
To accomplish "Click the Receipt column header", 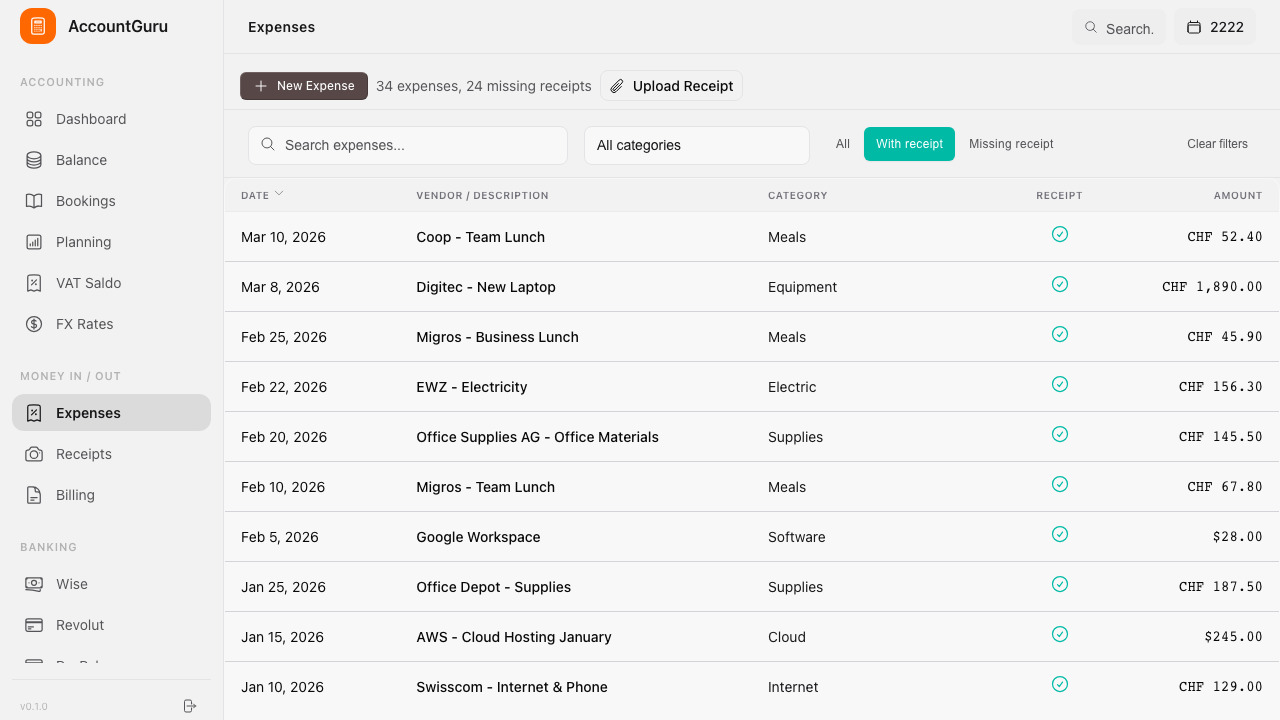I will tap(1059, 196).
